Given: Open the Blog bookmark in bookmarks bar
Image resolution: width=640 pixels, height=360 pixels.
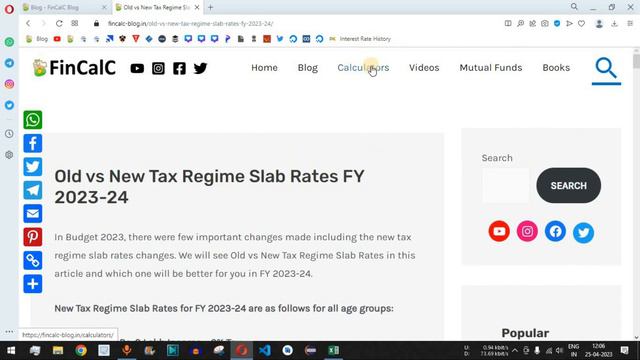Looking at the screenshot, I should (x=37, y=39).
